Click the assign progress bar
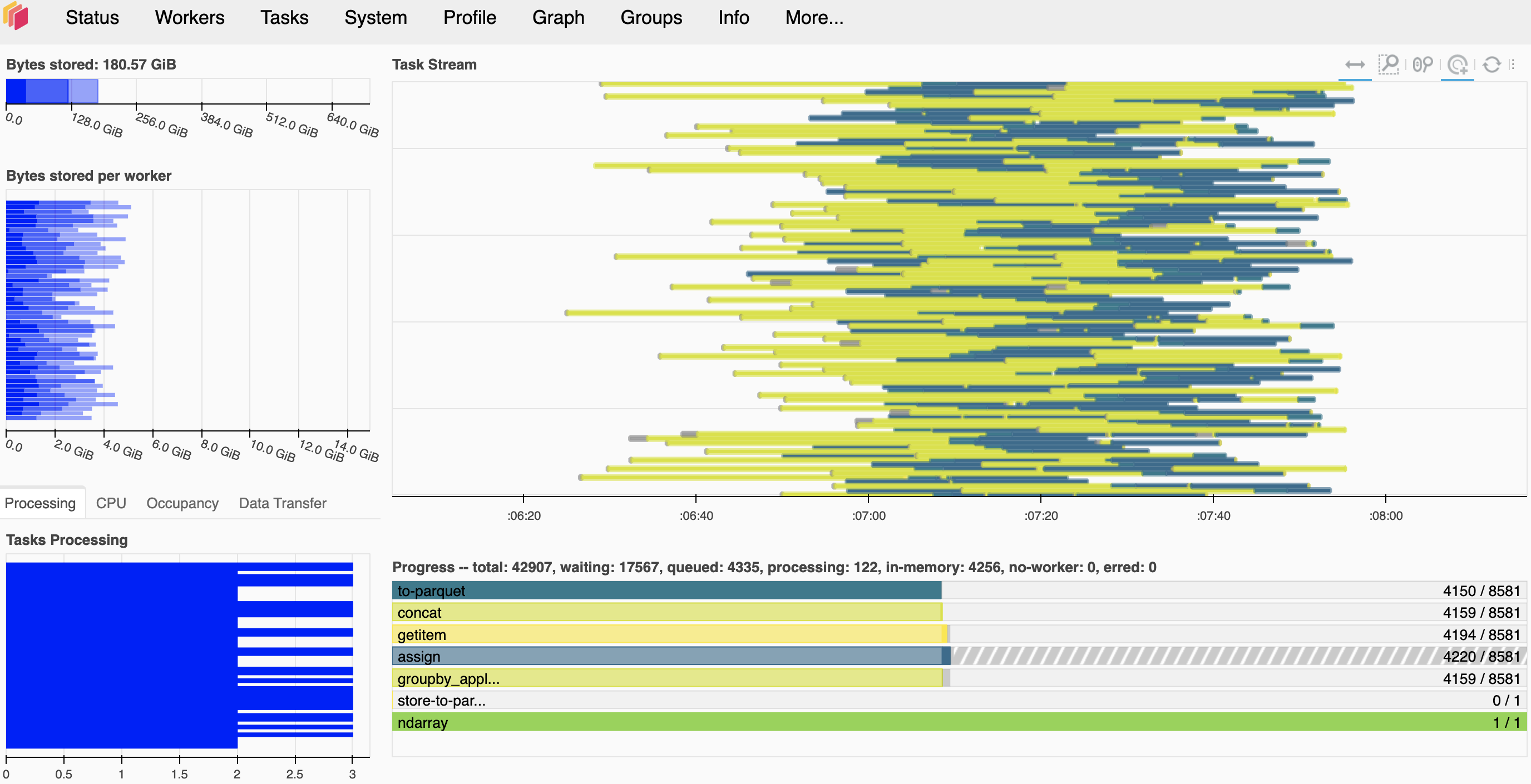This screenshot has height=784, width=1531. tap(671, 656)
